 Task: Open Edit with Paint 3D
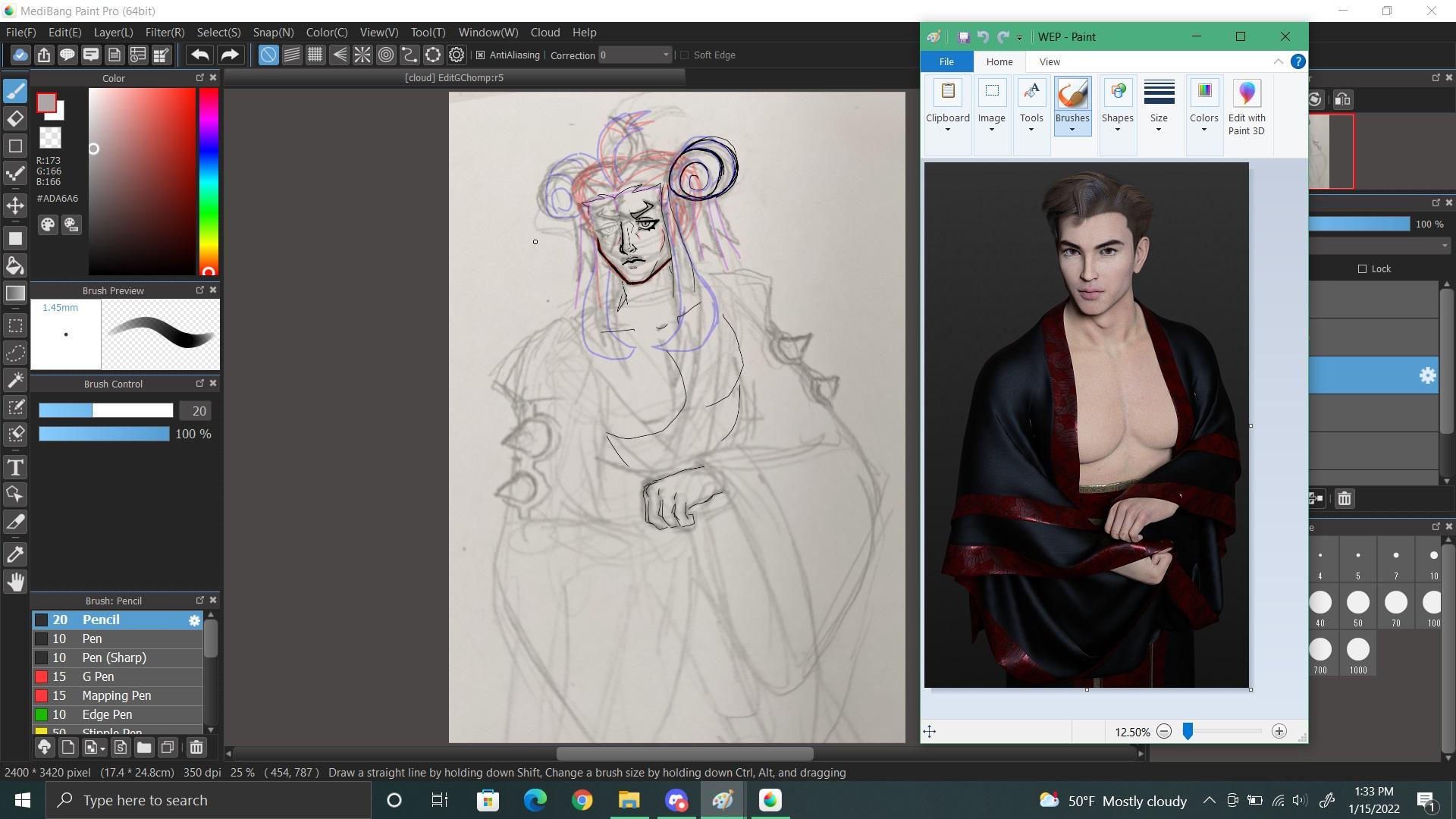pos(1247,108)
